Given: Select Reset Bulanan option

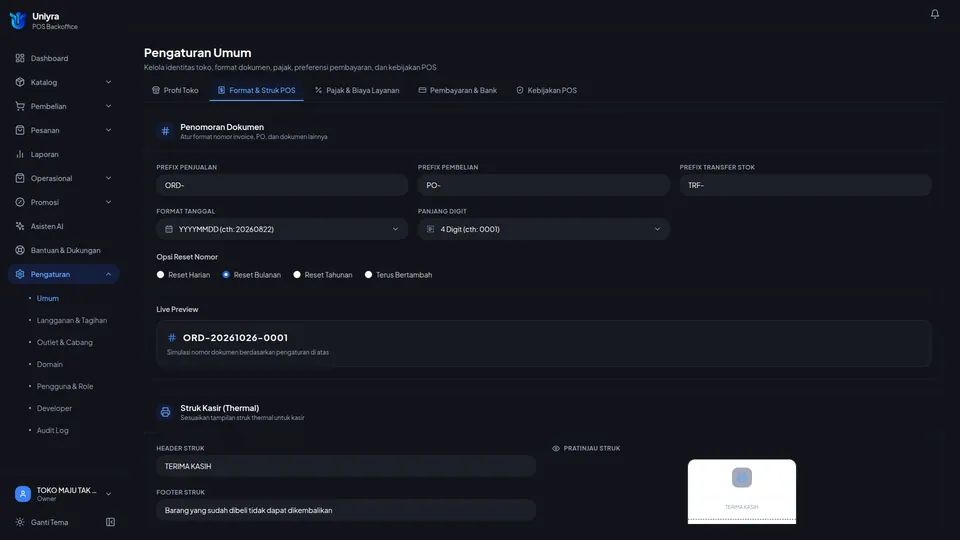Looking at the screenshot, I should coord(226,275).
